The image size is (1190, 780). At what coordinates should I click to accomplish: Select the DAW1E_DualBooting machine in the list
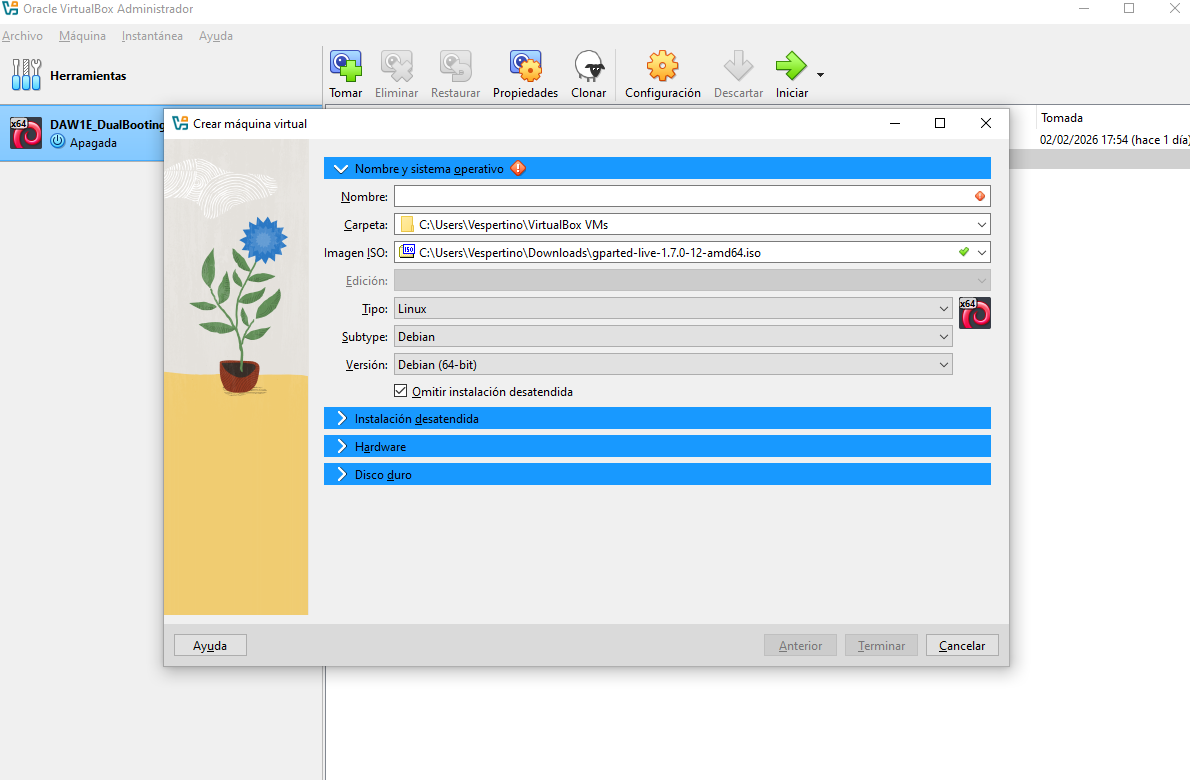coord(82,133)
